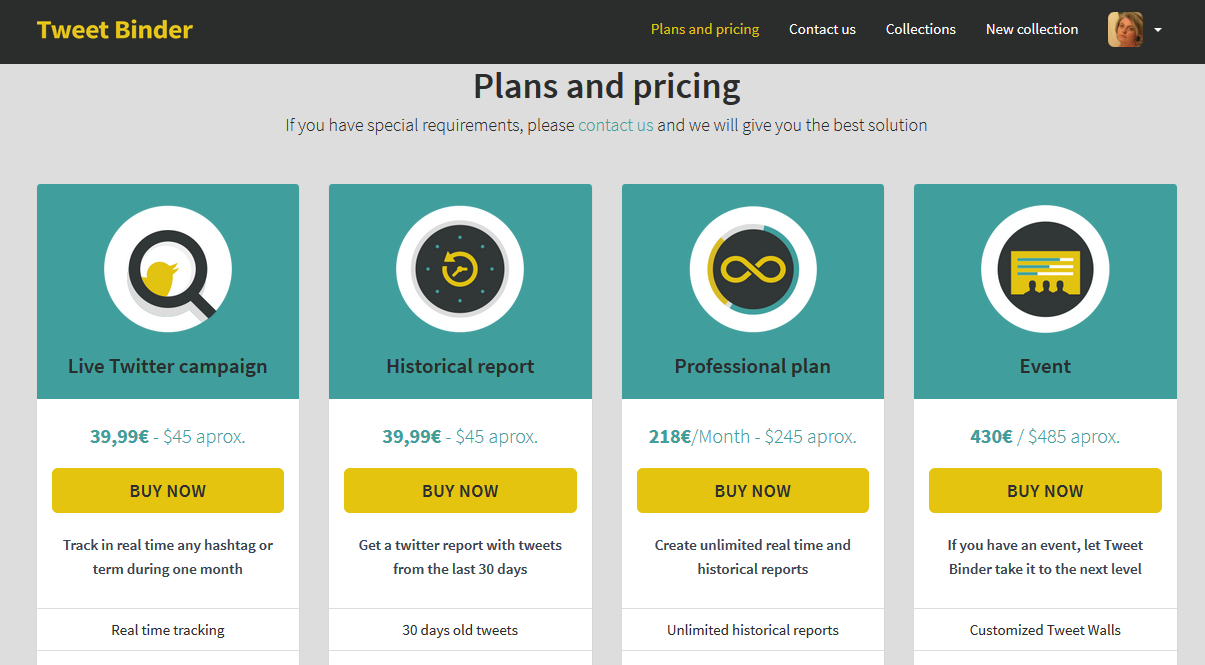The image size is (1205, 665).
Task: Open the Contact us navigation item
Action: 822,29
